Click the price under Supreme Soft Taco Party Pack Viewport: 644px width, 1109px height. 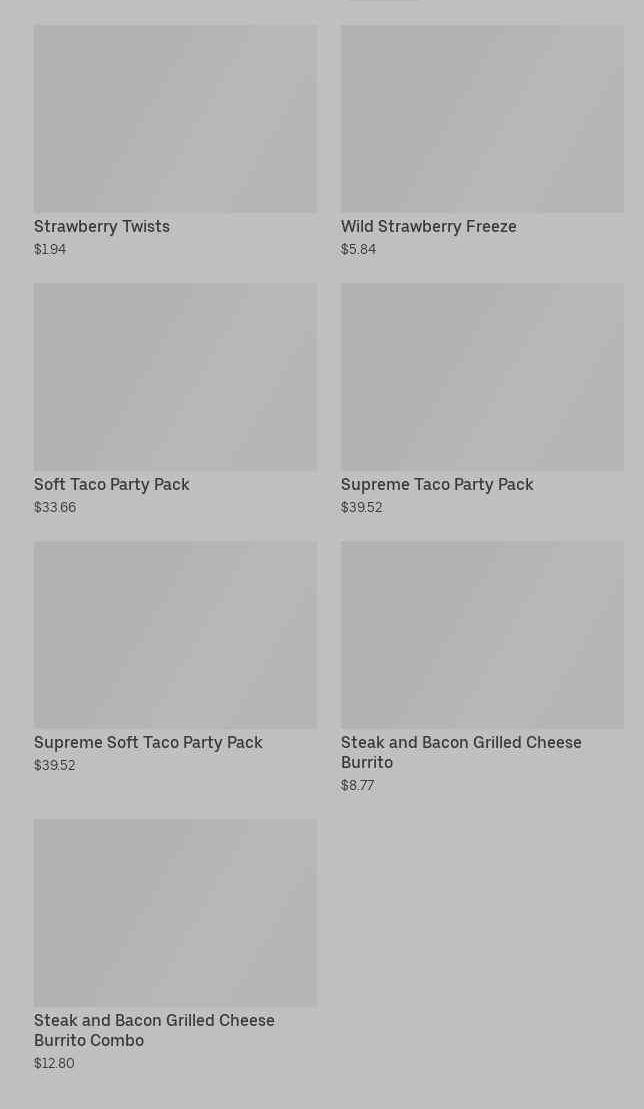point(55,766)
